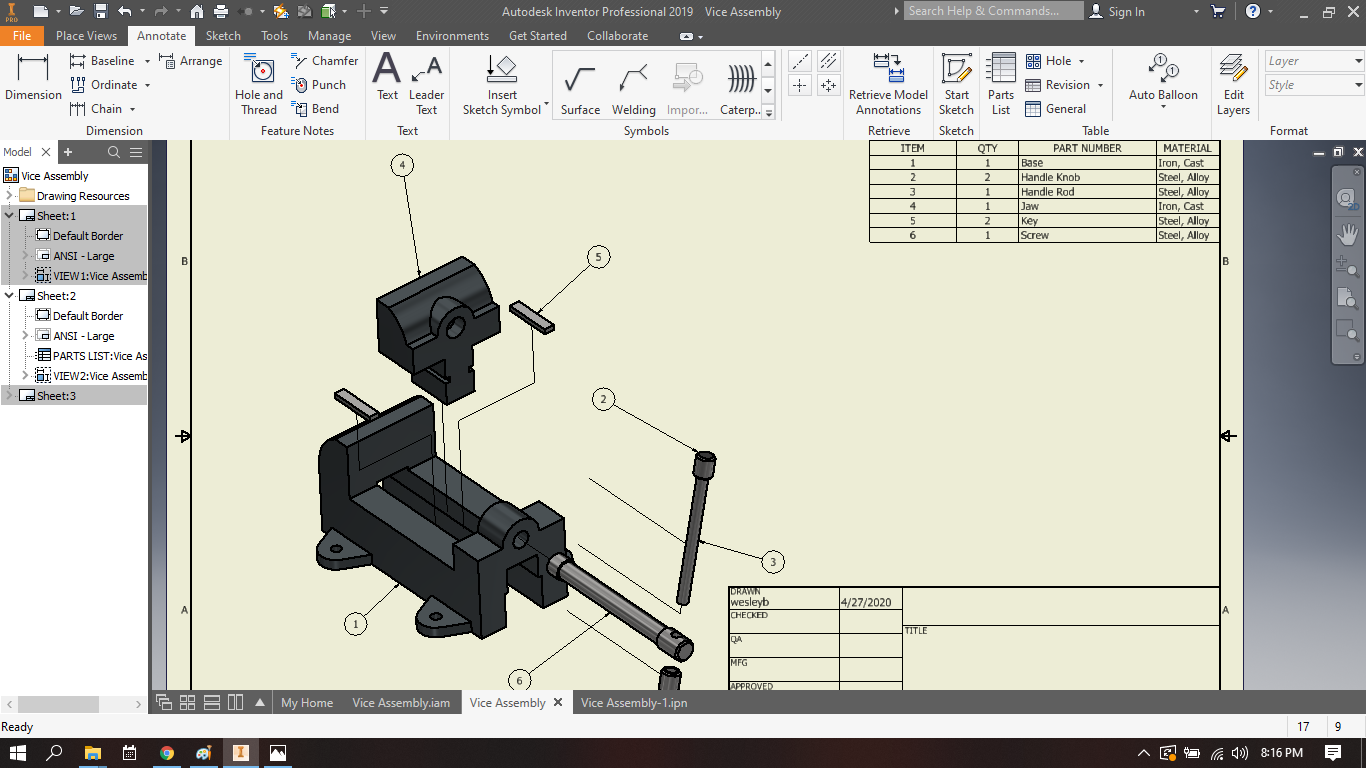This screenshot has width=1366, height=768.
Task: Collapse the Sheet:2 tree node
Action: 8,295
